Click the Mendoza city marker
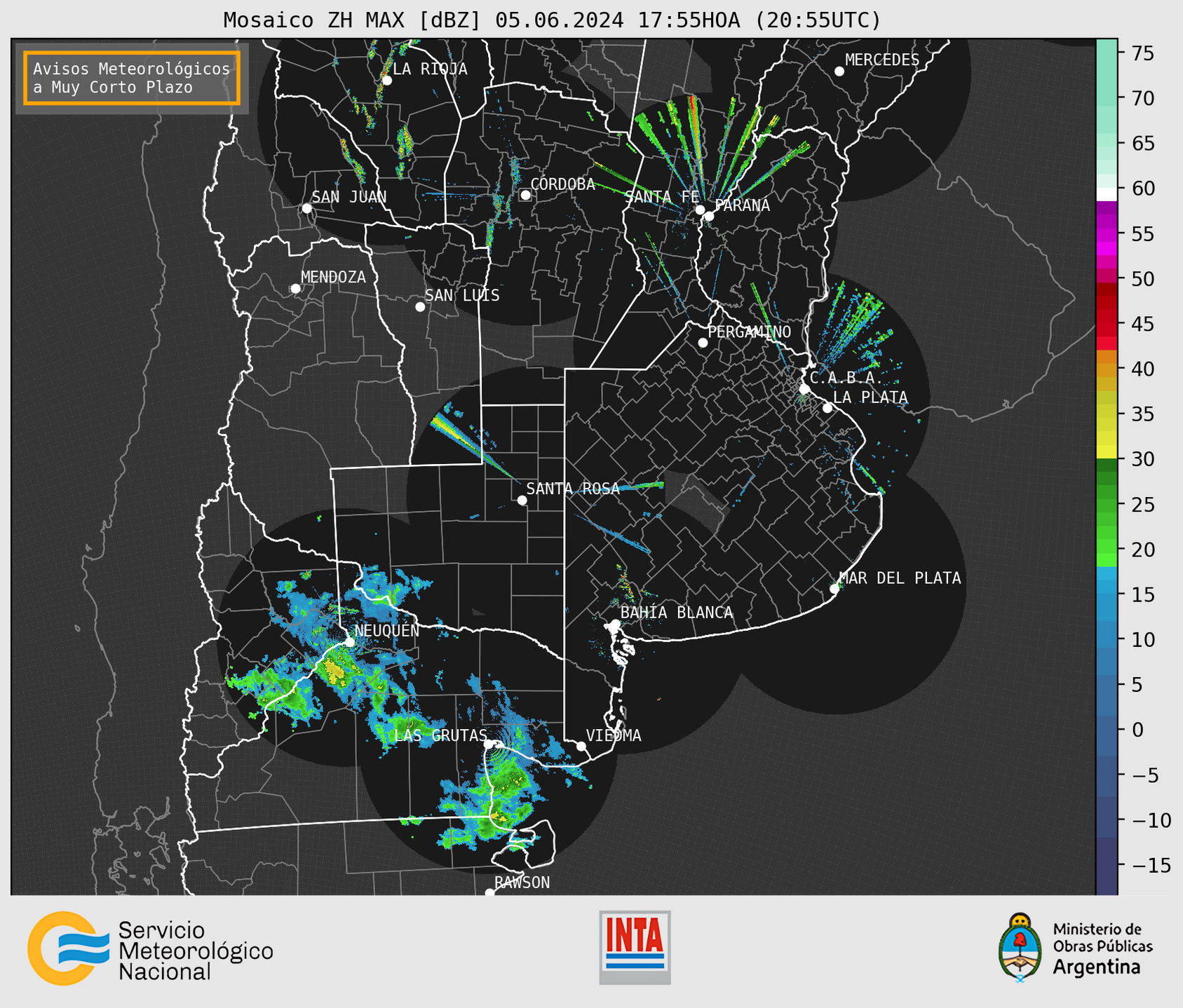 click(x=295, y=289)
